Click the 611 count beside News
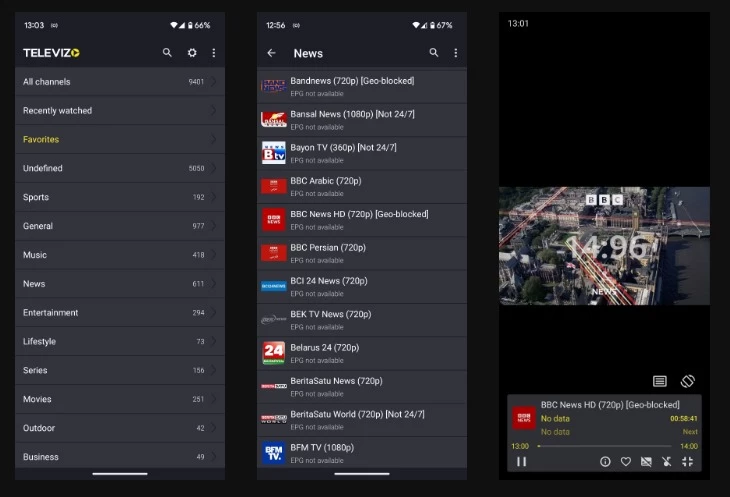 pos(198,284)
